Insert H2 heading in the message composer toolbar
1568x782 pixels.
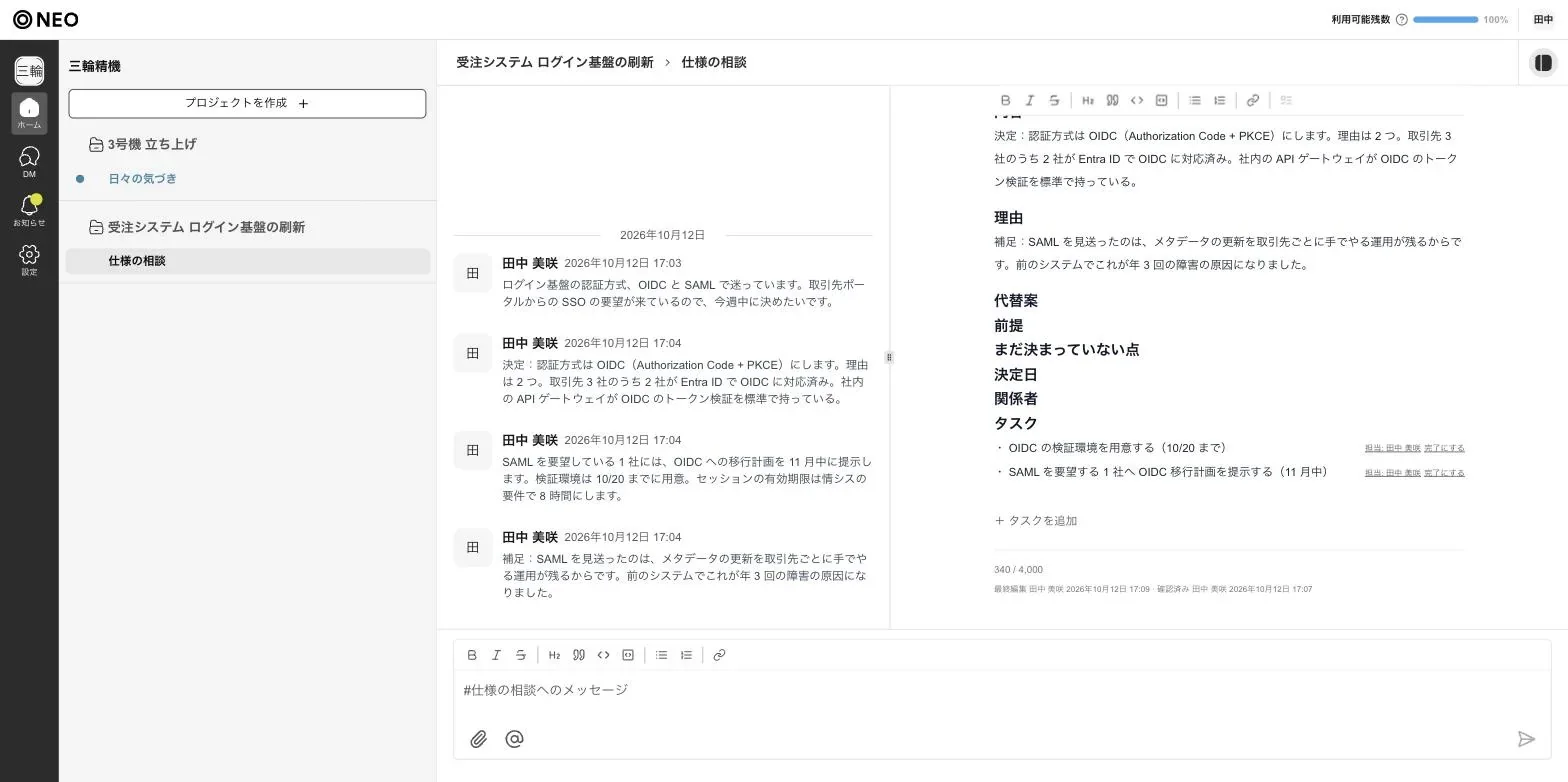coord(554,655)
